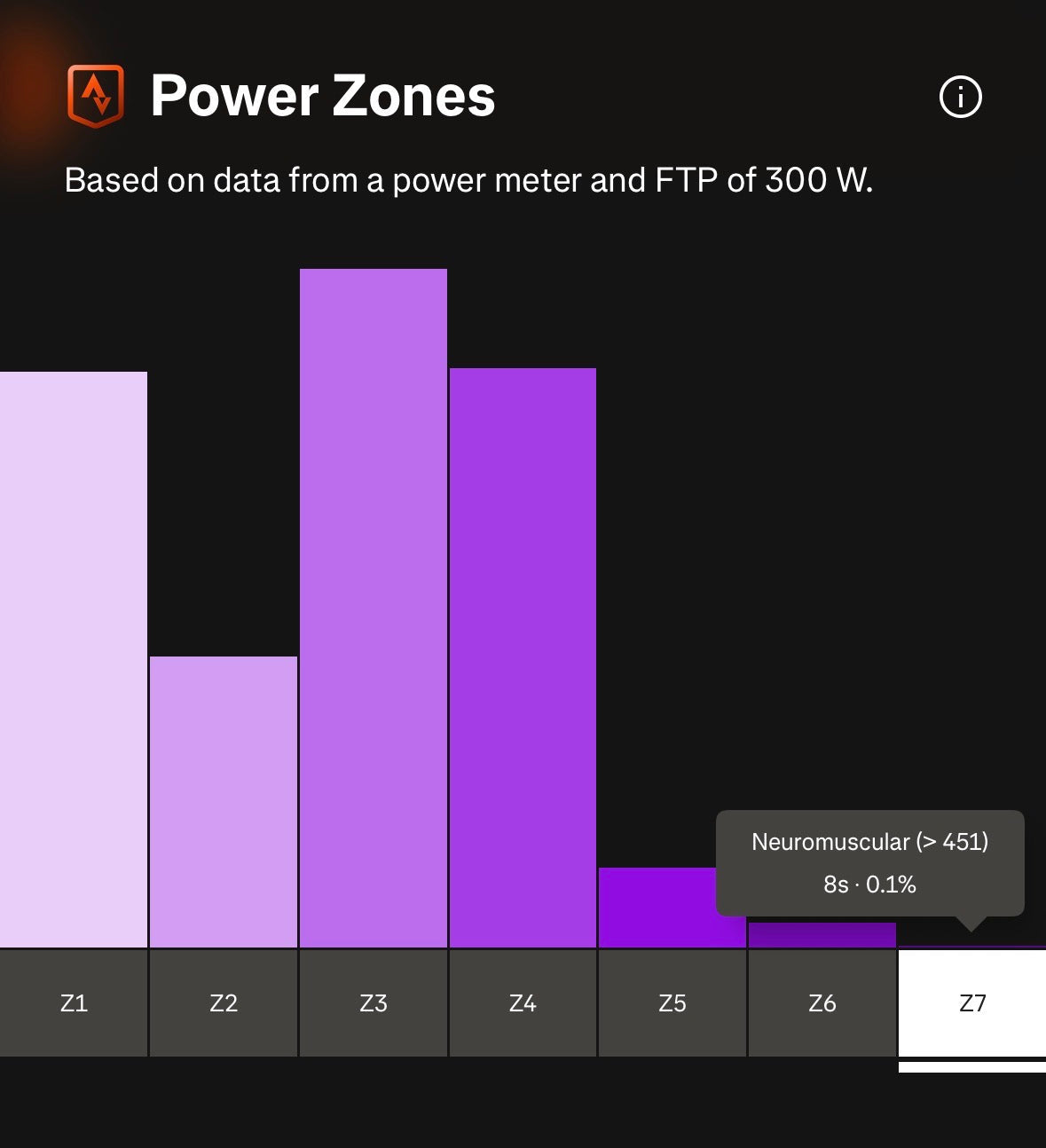Click the highlighted Z7 zone tab
Image resolution: width=1046 pixels, height=1148 pixels.
[972, 1003]
